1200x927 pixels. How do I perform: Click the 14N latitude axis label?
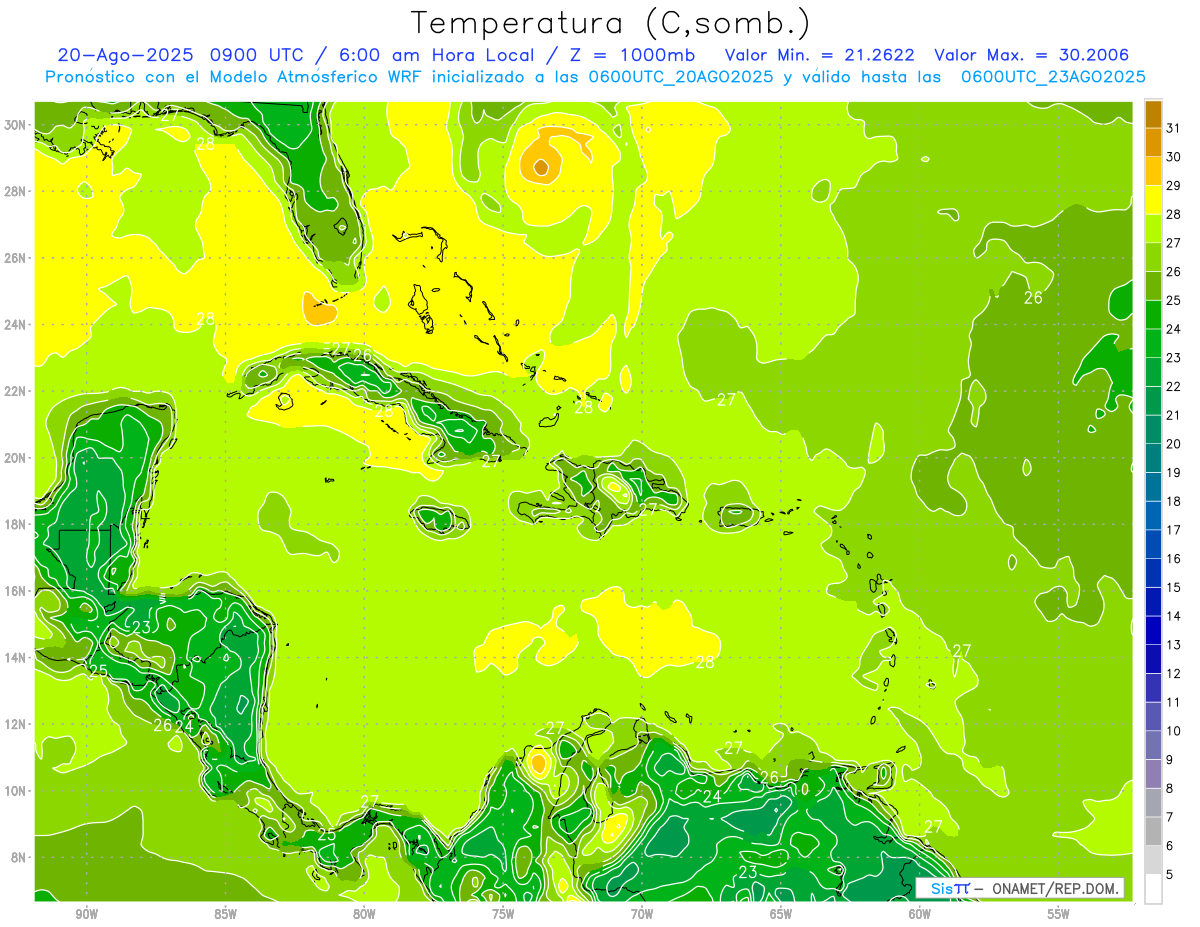click(15, 657)
